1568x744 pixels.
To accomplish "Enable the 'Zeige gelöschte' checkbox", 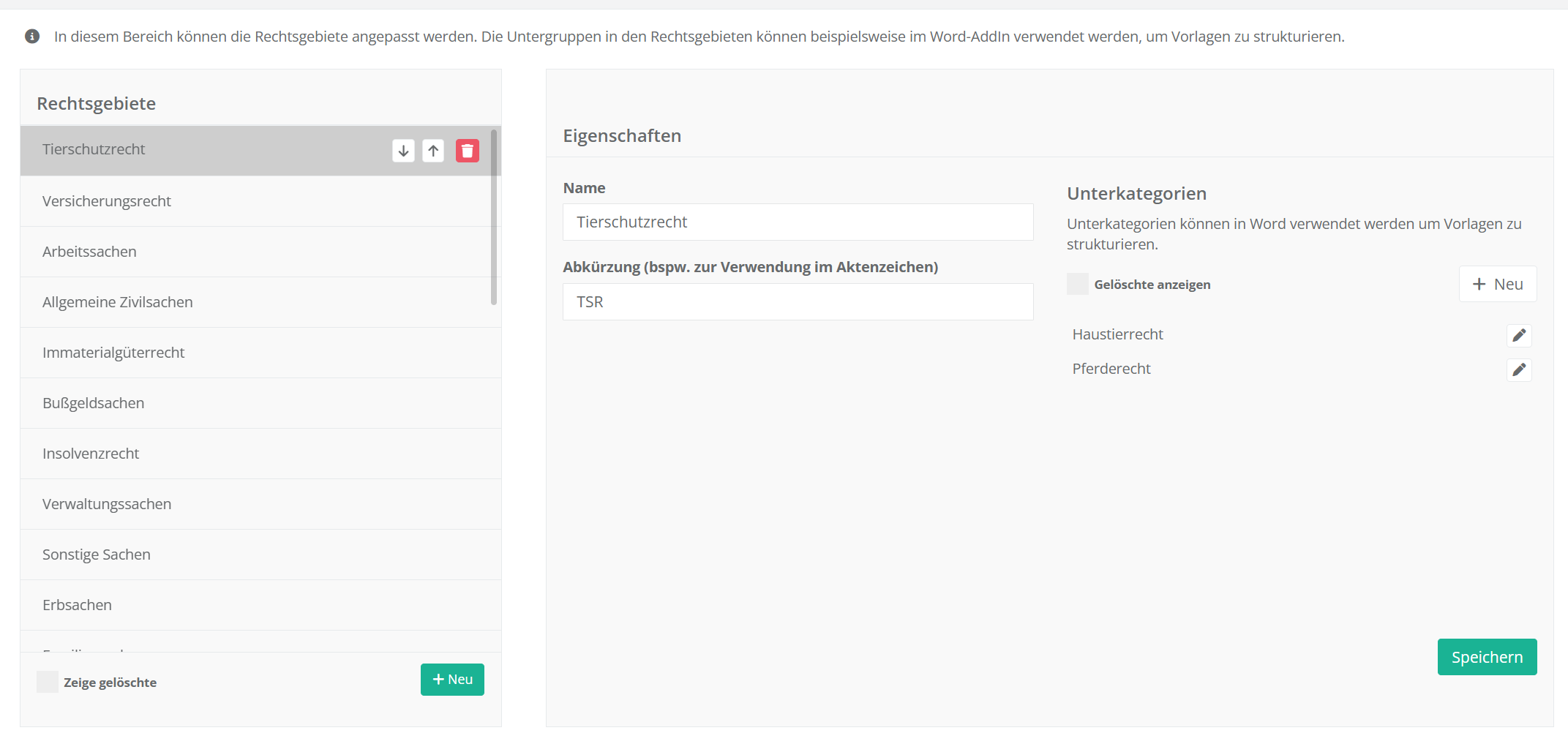I will click(48, 682).
